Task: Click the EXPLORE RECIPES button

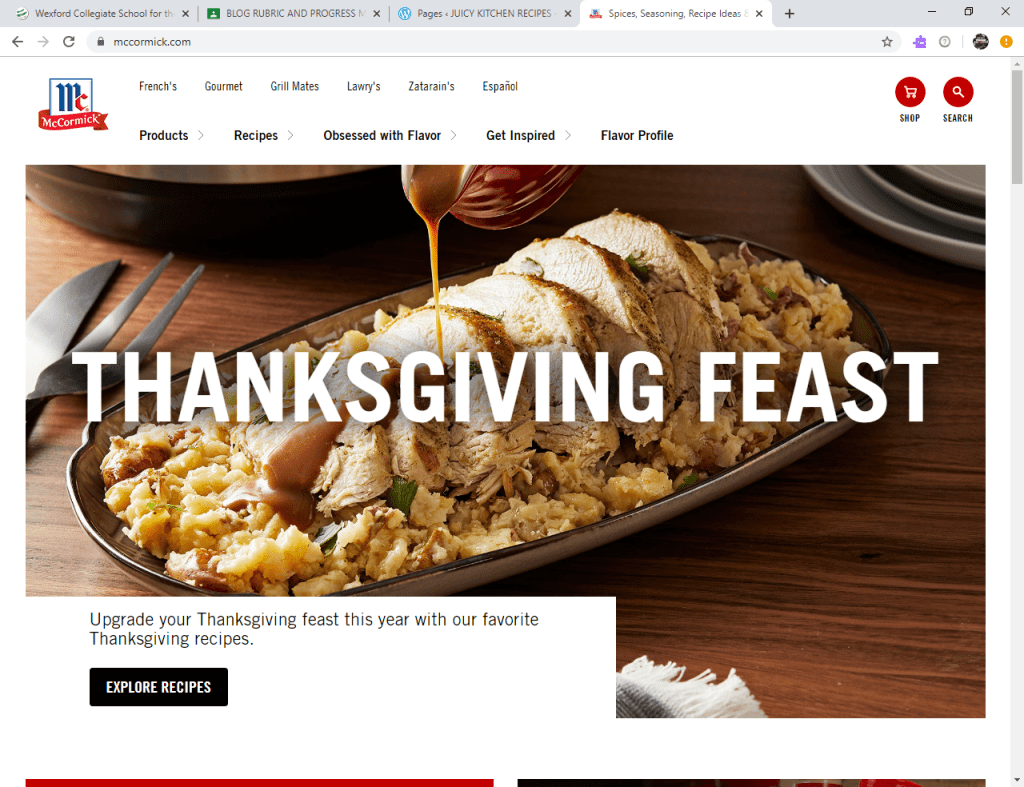Action: click(159, 686)
